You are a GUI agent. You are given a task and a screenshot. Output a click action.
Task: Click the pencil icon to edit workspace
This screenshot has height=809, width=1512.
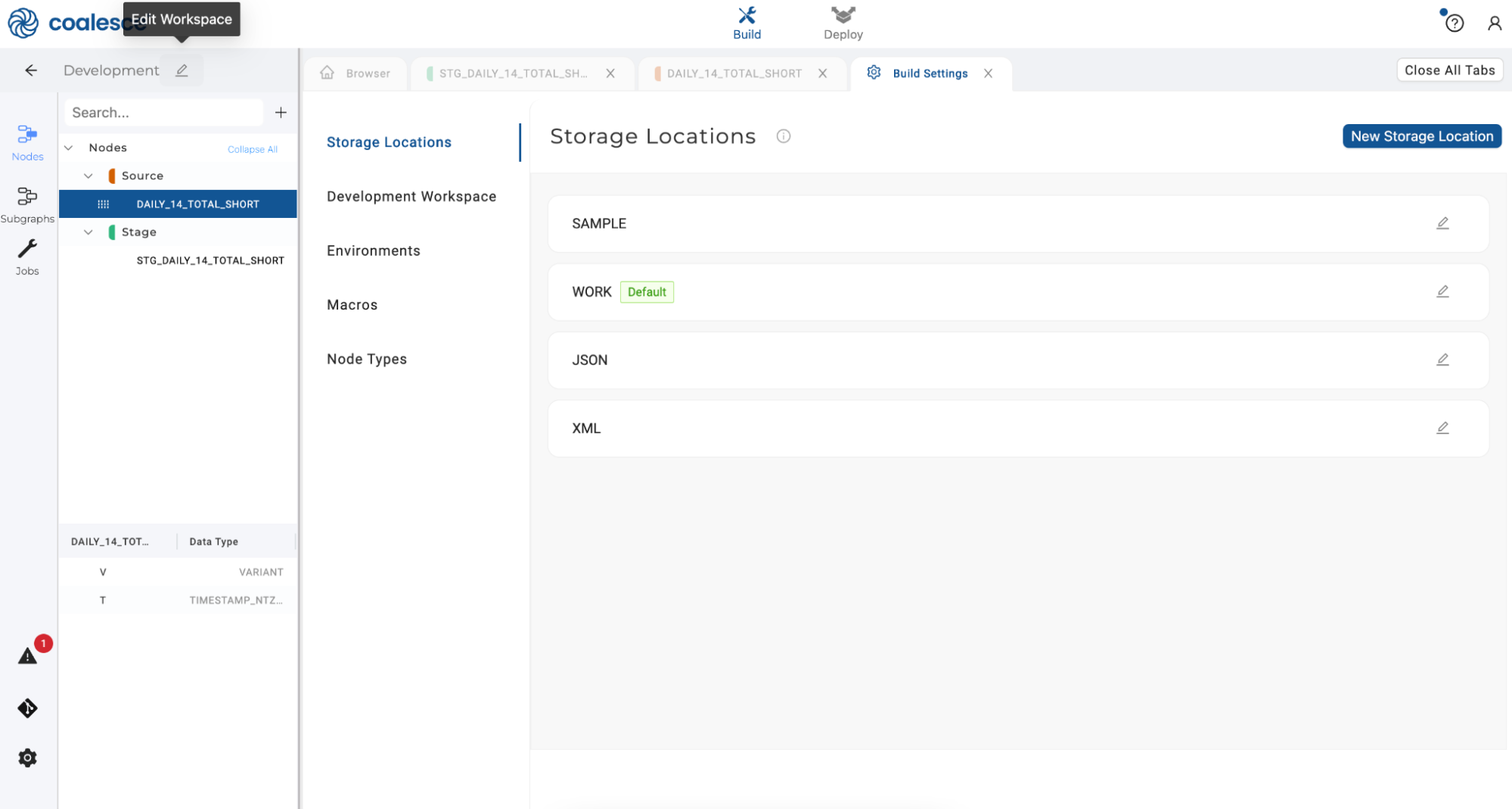[182, 70]
